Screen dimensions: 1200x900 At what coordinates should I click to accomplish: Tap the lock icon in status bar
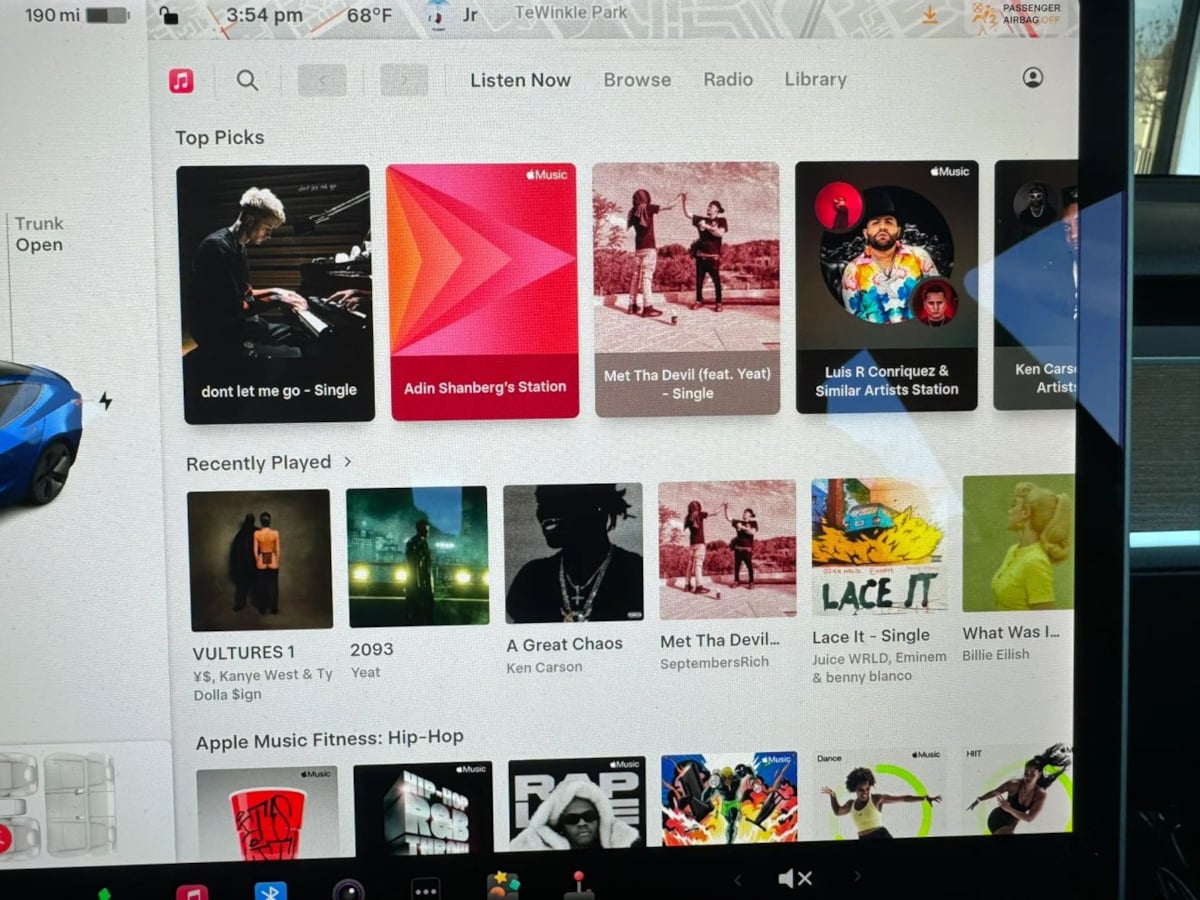coord(168,14)
